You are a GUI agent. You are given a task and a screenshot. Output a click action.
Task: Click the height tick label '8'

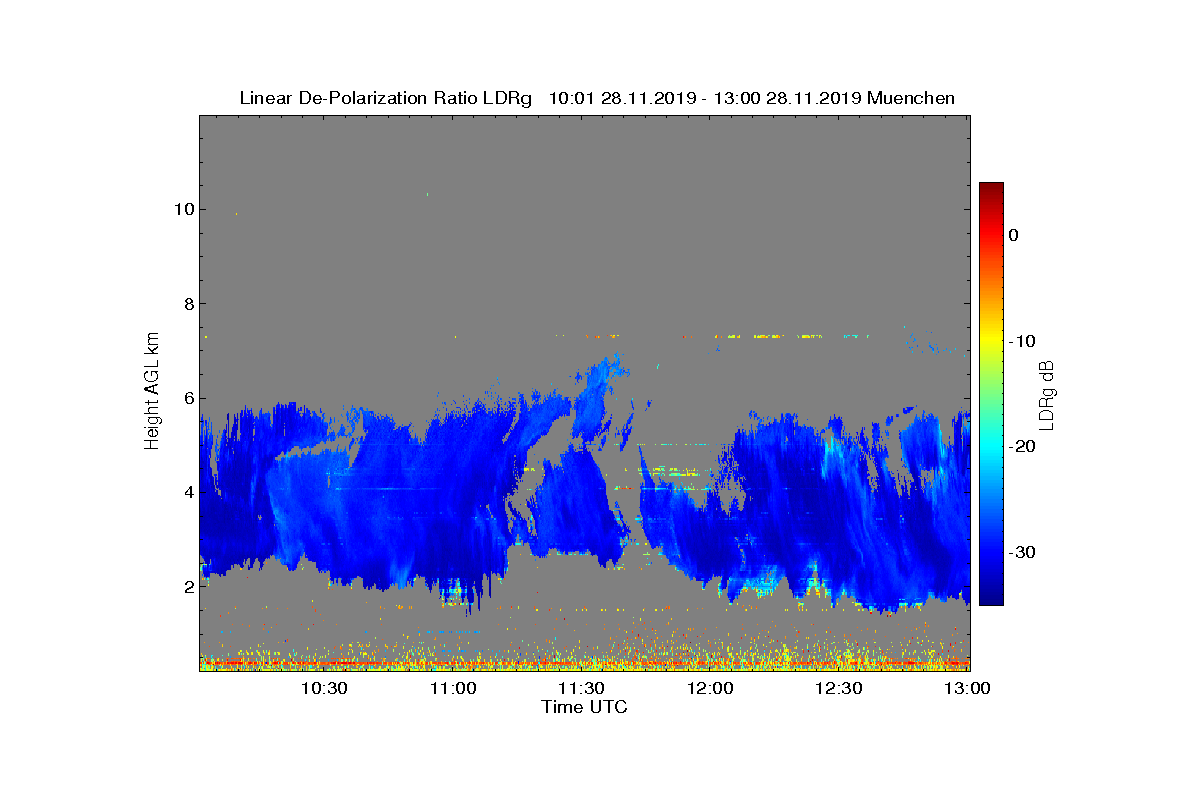pos(187,304)
